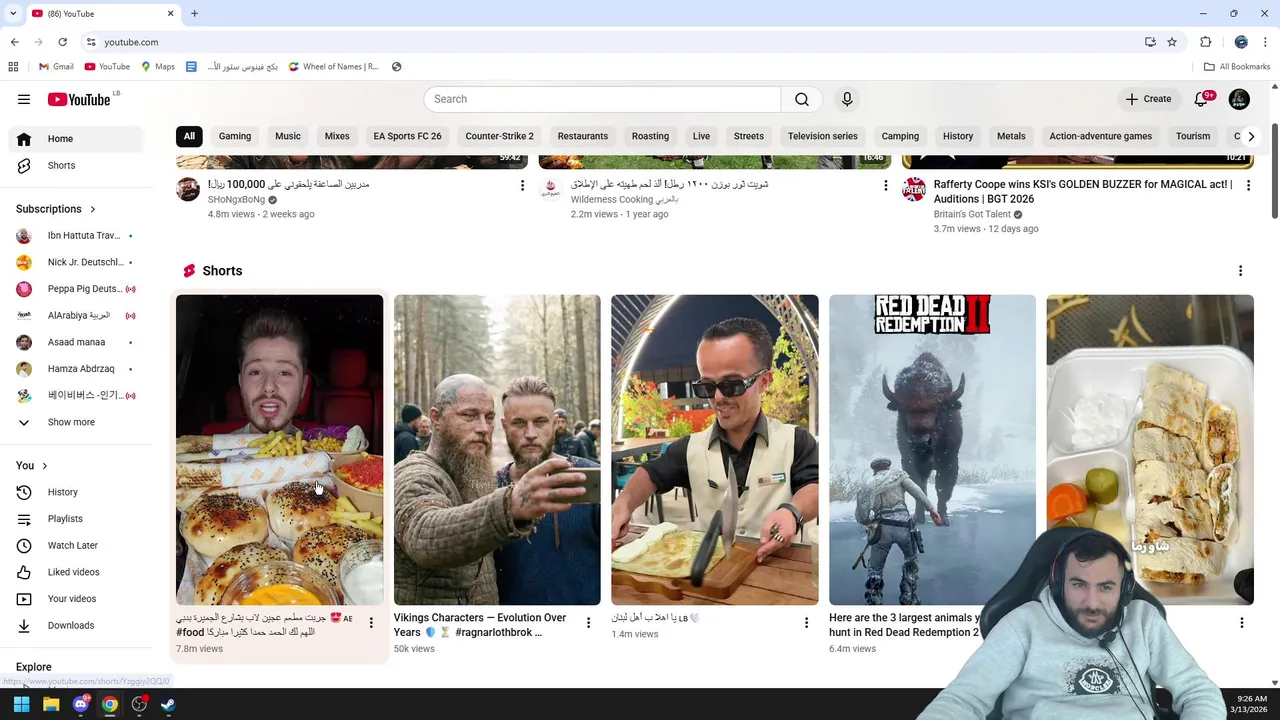The width and height of the screenshot is (1280, 720).
Task: Open options for Wilderness Cooking video
Action: click(885, 185)
